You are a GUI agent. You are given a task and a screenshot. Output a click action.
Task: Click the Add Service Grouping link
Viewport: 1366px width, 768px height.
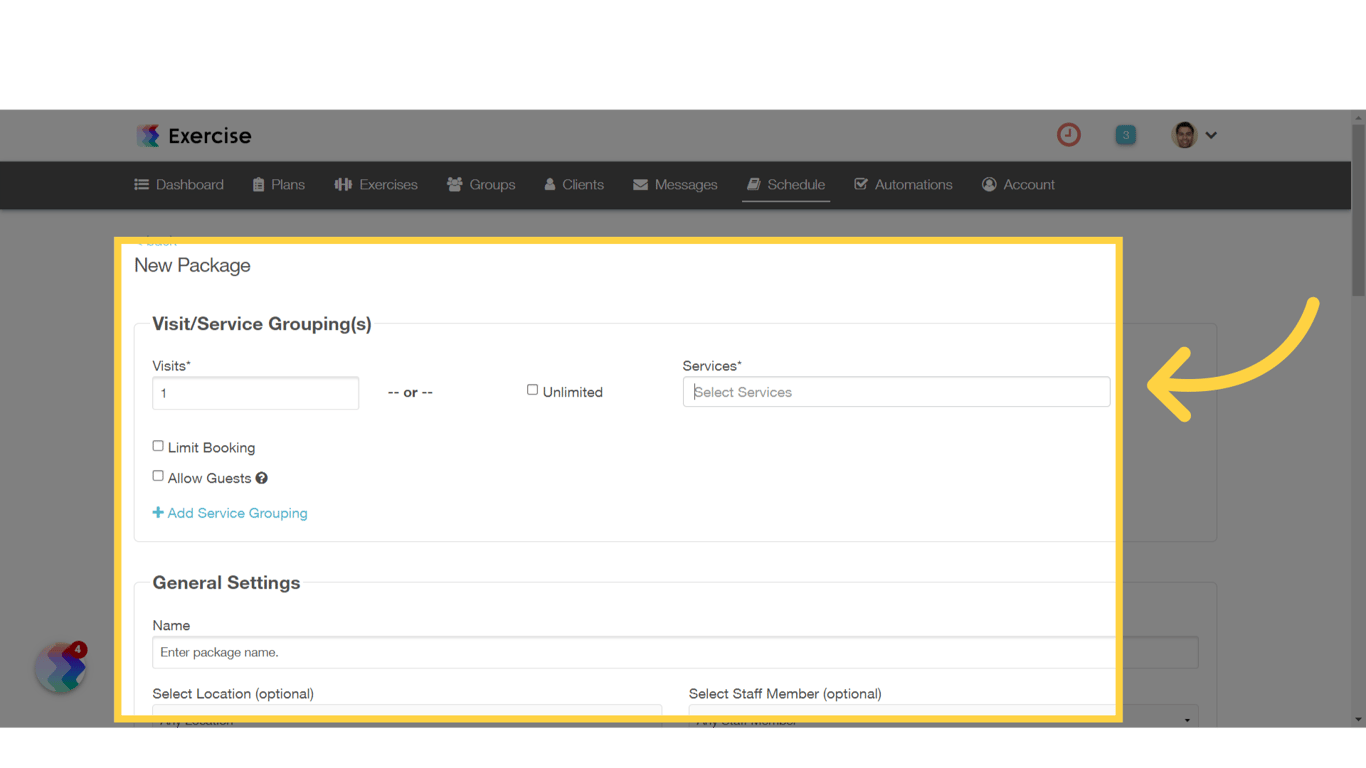[x=230, y=512]
